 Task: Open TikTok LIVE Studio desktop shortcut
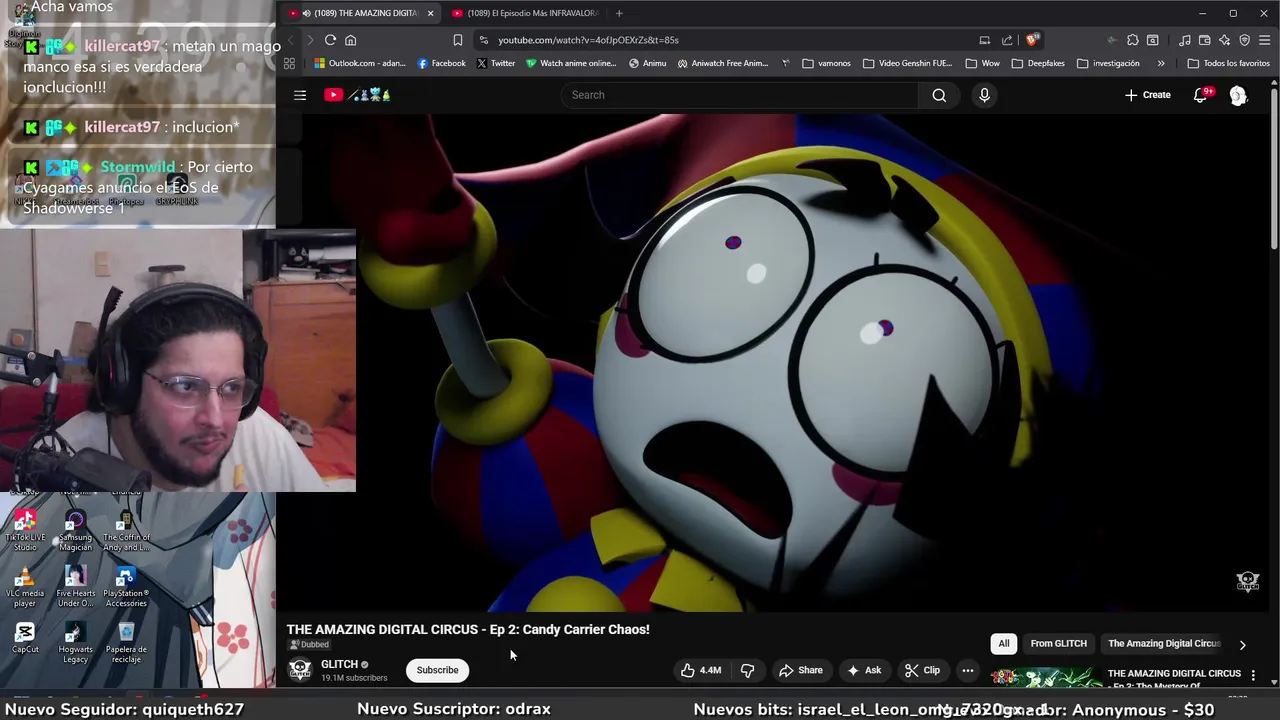(25, 530)
